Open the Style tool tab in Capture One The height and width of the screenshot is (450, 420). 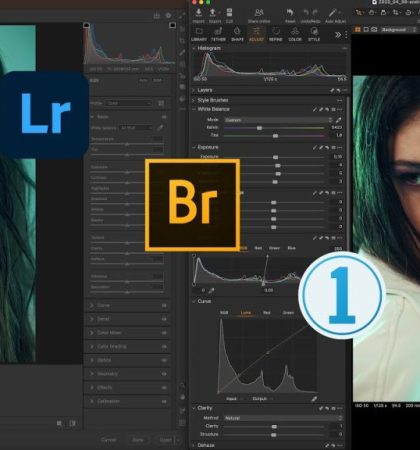[x=314, y=34]
